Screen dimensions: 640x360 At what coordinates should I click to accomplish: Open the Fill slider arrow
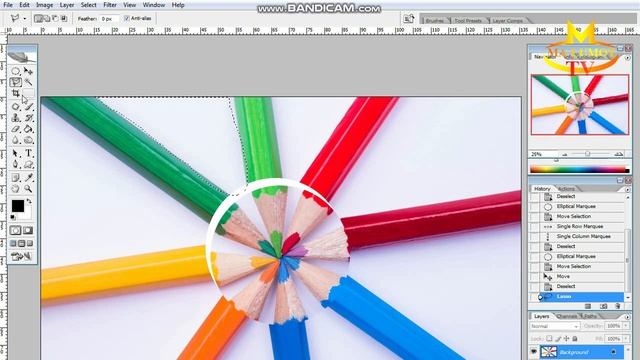point(627,339)
